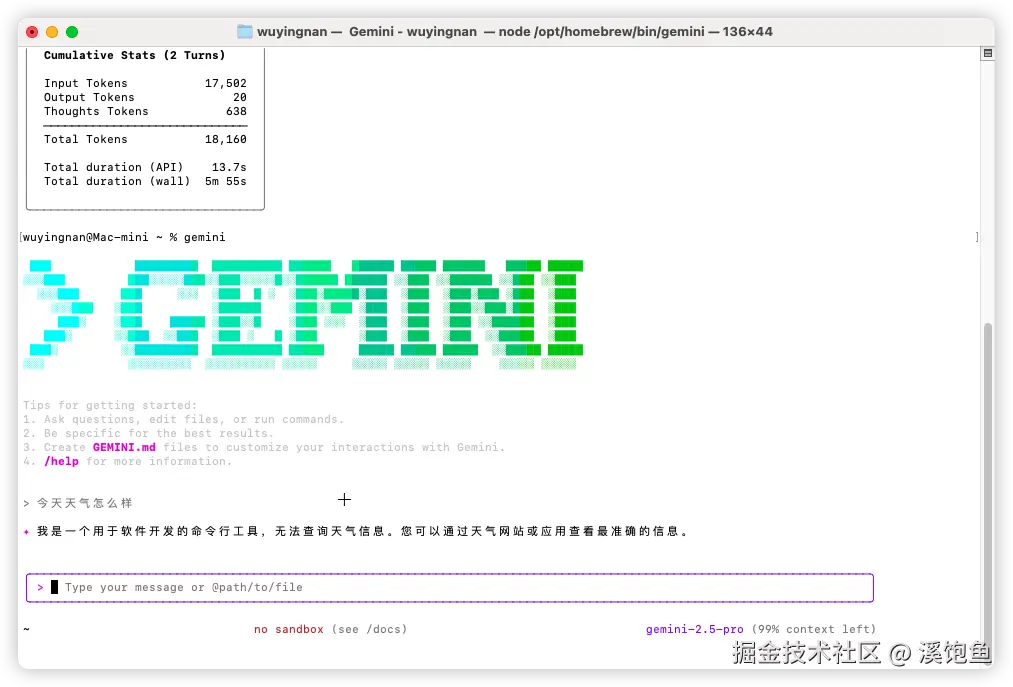Click the 'wuyingnan@Mac-mini ~ % gemini' command line

(x=123, y=237)
